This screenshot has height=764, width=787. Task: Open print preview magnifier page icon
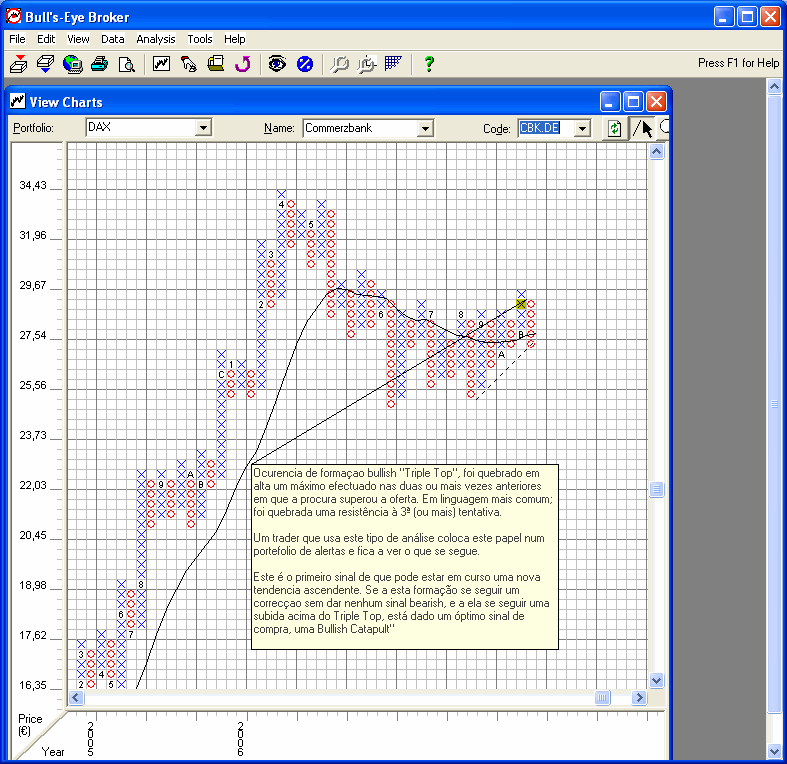pyautogui.click(x=126, y=64)
